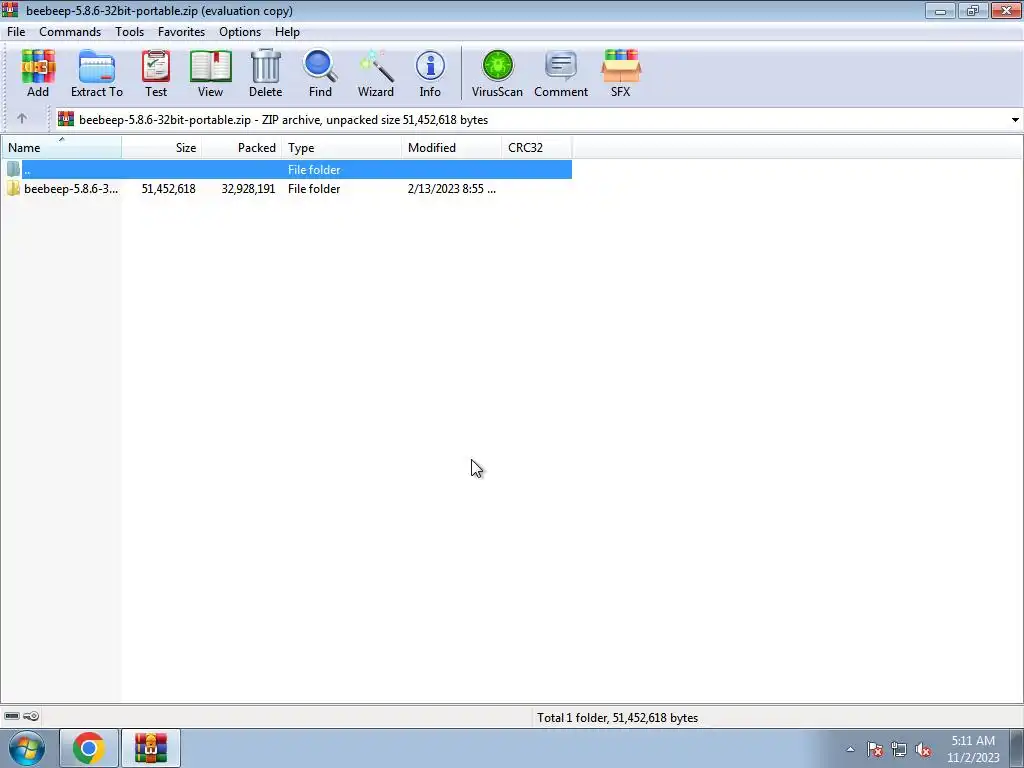Go up one level with arrow
The width and height of the screenshot is (1024, 768).
[x=22, y=119]
